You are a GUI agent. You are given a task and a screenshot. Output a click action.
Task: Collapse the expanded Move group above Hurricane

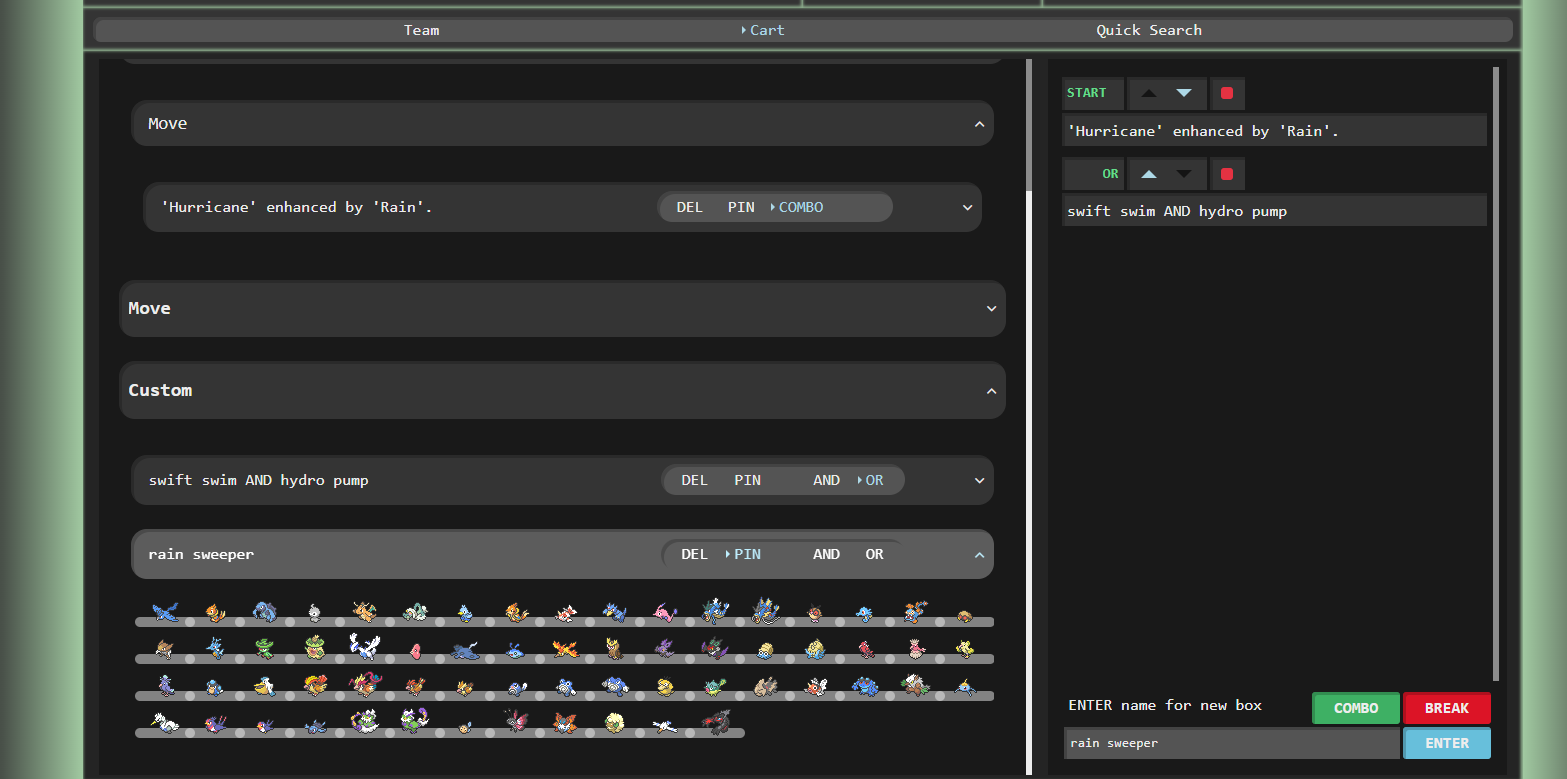pos(979,124)
